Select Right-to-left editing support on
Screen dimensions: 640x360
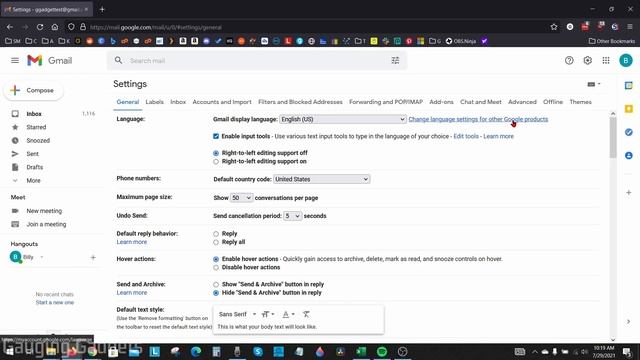(x=216, y=162)
